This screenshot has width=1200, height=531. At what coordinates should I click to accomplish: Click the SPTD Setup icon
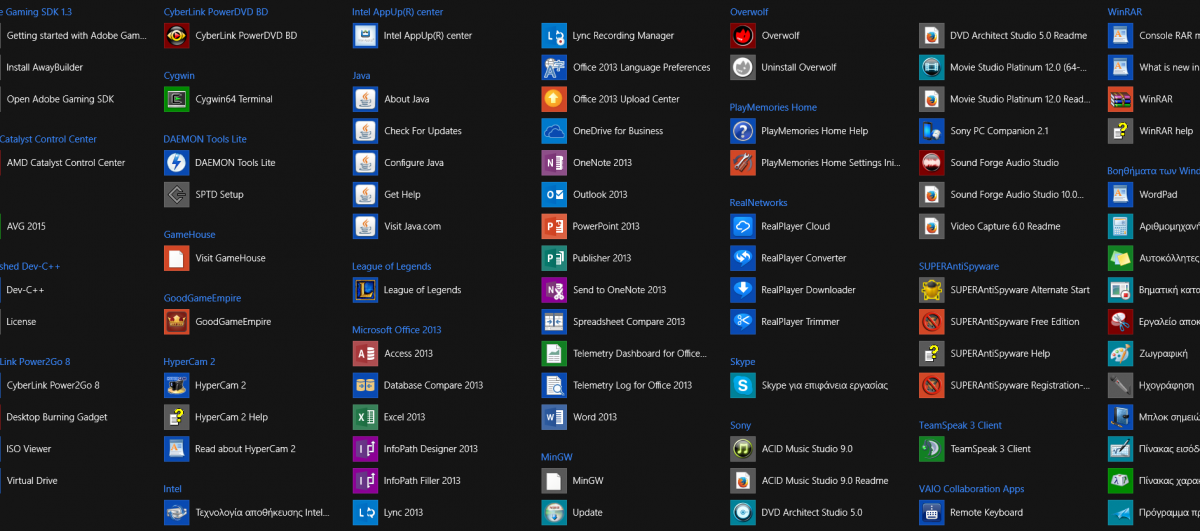[177, 194]
